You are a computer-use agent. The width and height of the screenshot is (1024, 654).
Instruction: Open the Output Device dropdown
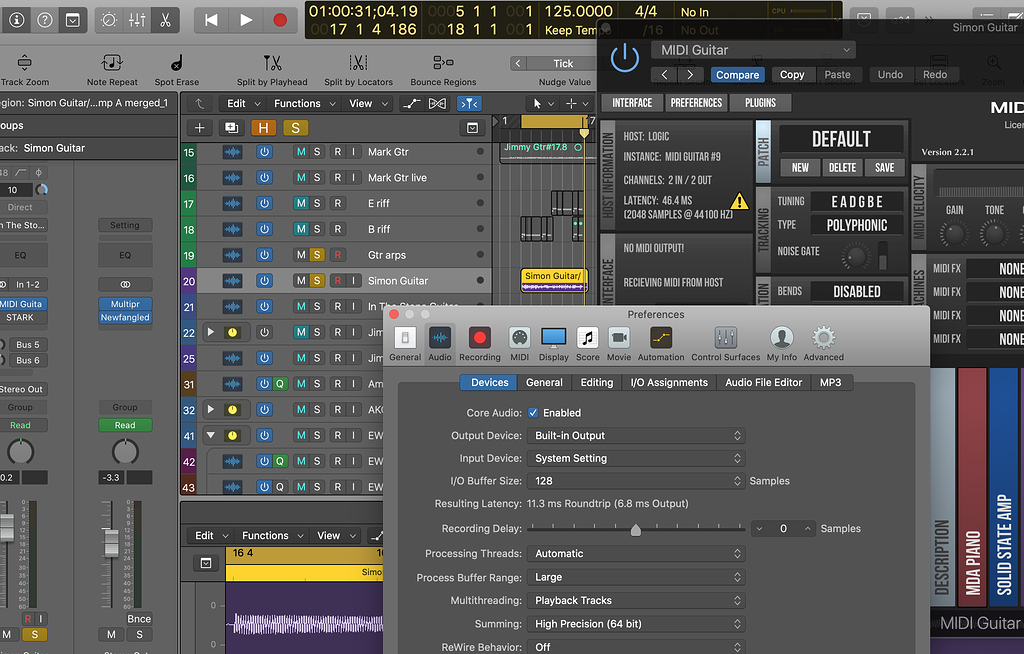(x=636, y=435)
